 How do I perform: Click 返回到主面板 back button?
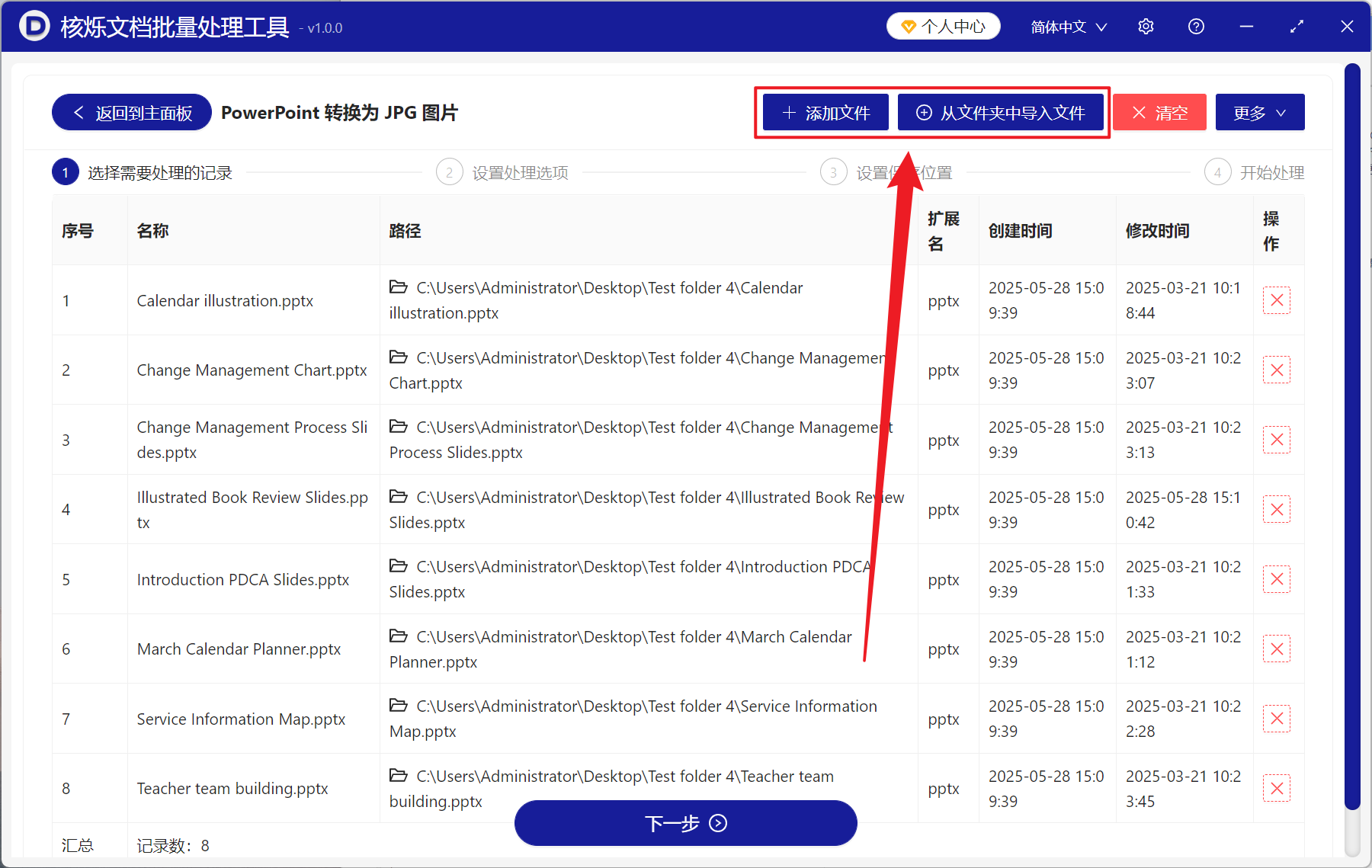pos(132,113)
